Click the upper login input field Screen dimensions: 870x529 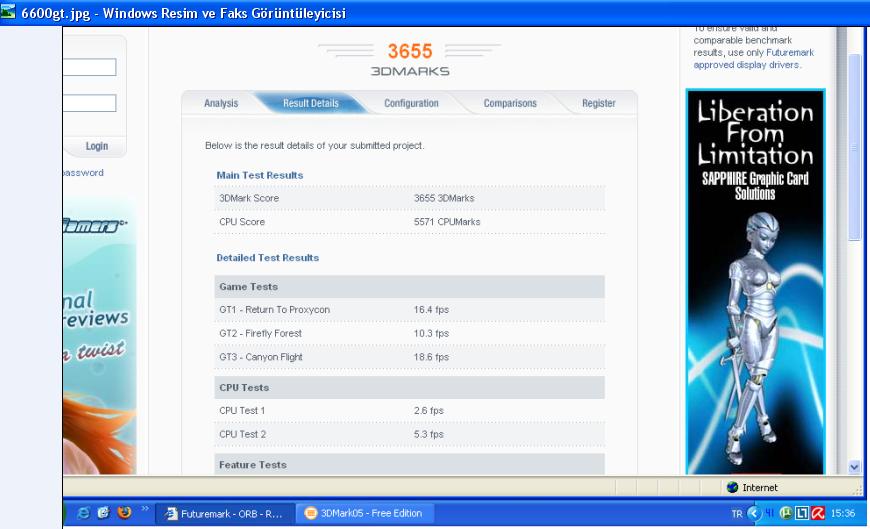(89, 67)
